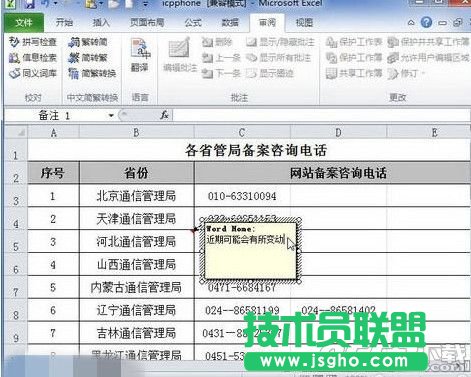Select cell 吉林通信管理局

coord(137,333)
